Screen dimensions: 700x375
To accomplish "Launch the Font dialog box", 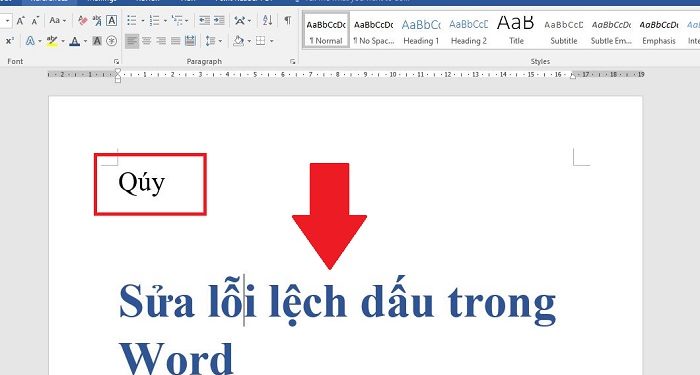I will (x=116, y=62).
